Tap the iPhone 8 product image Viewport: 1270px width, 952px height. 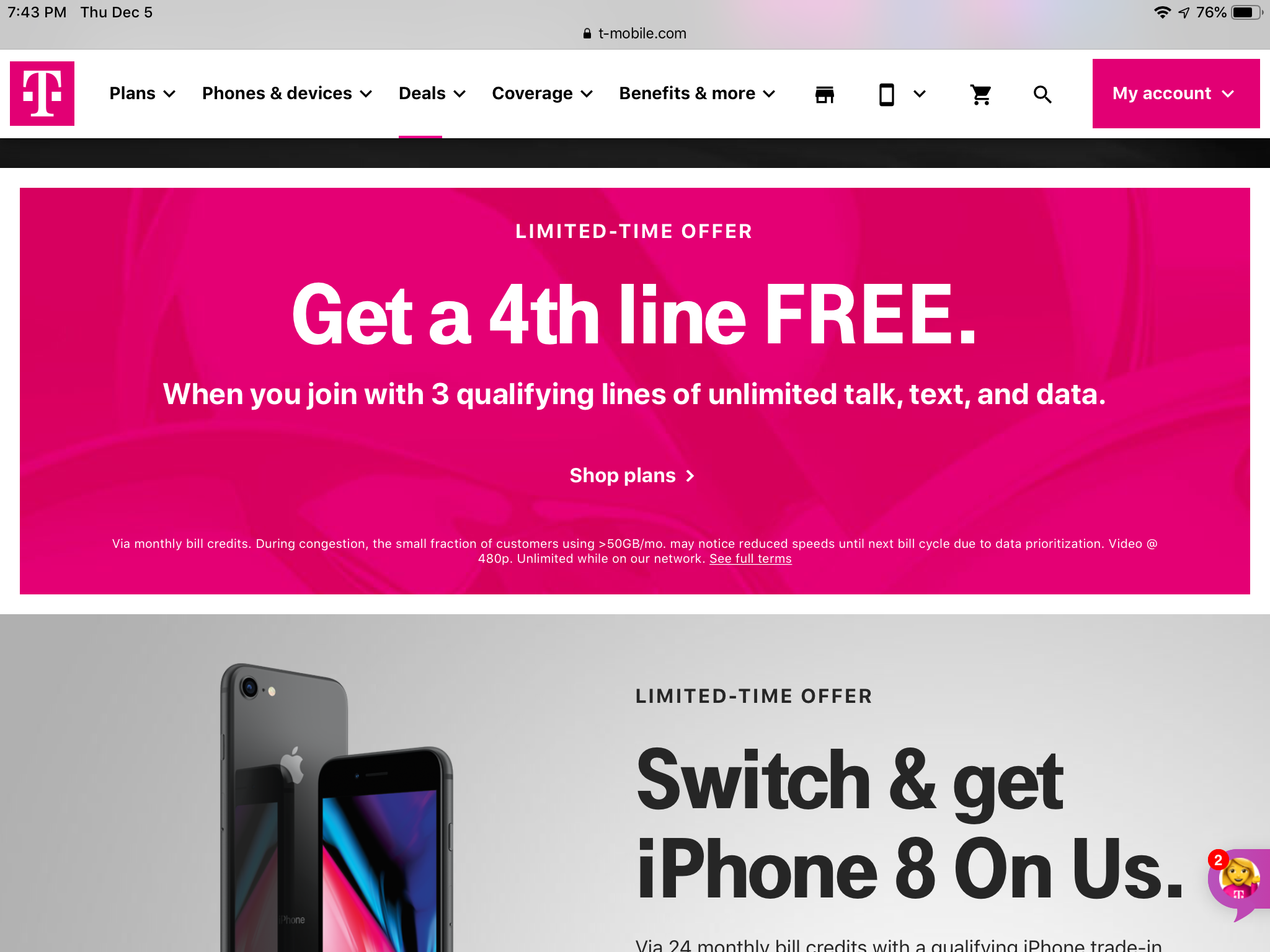coord(336,807)
